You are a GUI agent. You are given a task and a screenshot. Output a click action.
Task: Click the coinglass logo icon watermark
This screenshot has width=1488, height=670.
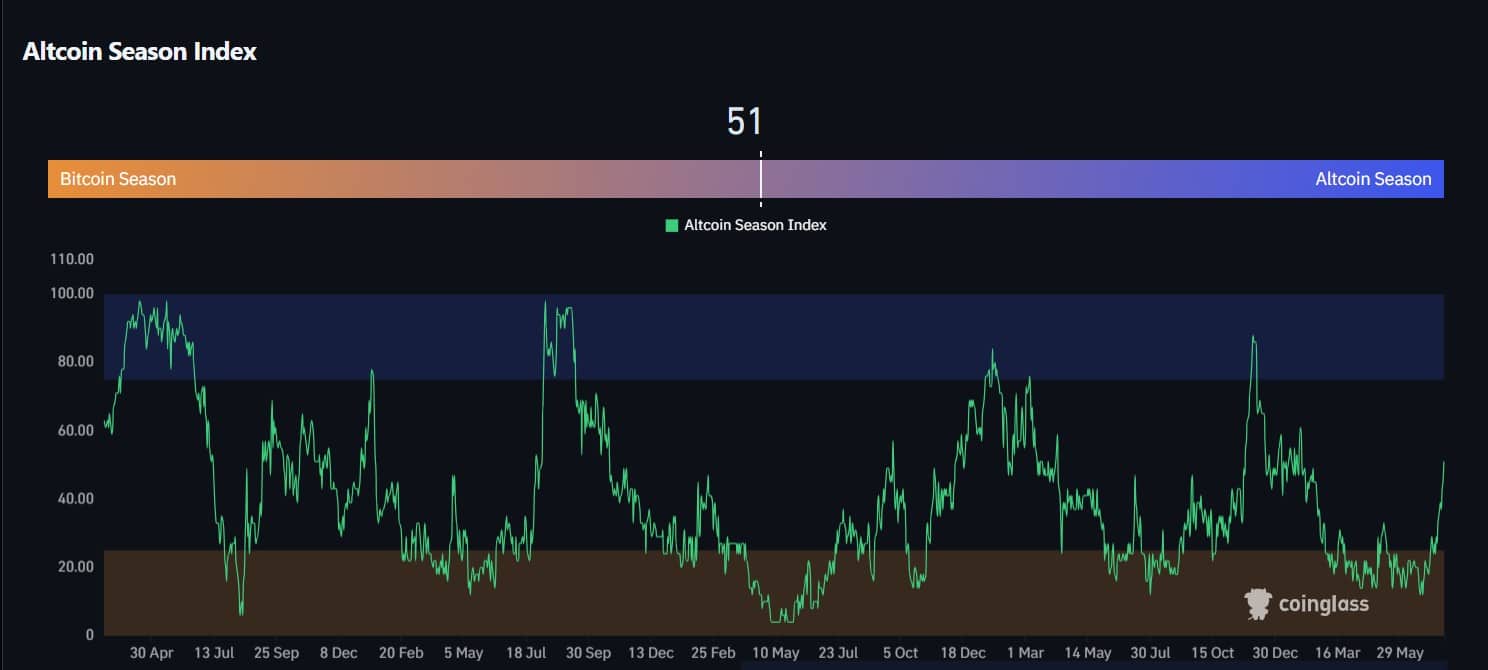(1258, 603)
